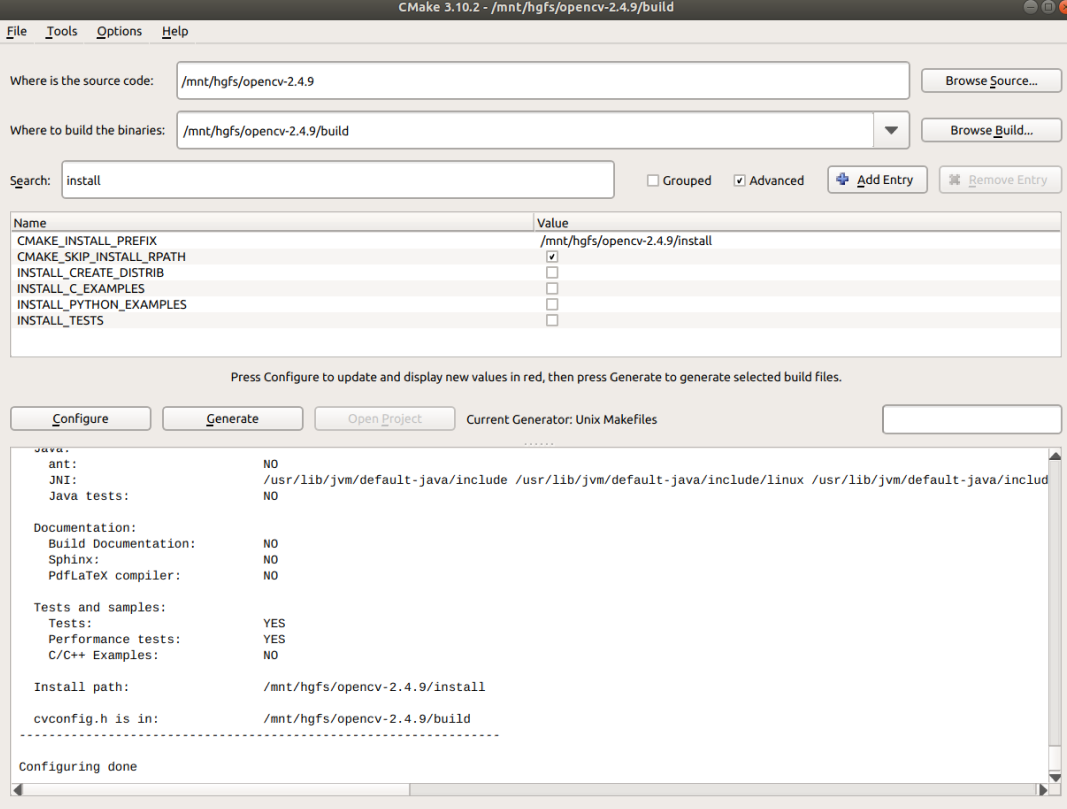
Task: Click the Configuring done log line
Action: 78,767
